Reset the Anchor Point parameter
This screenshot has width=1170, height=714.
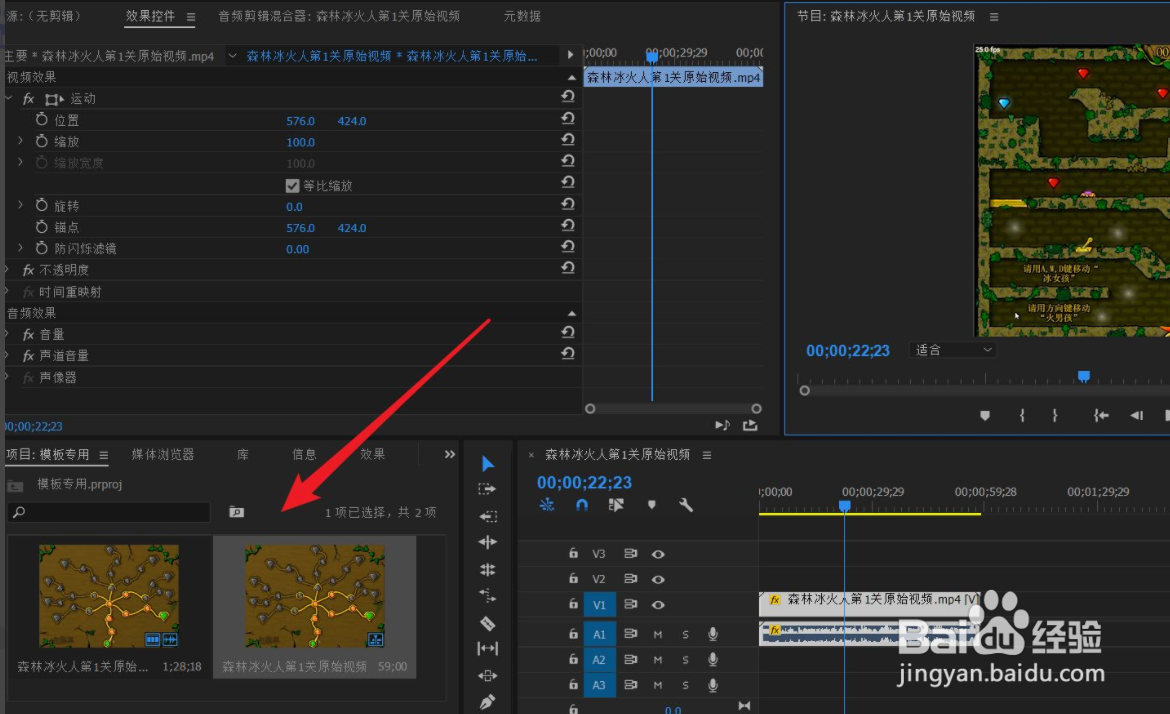(x=568, y=225)
